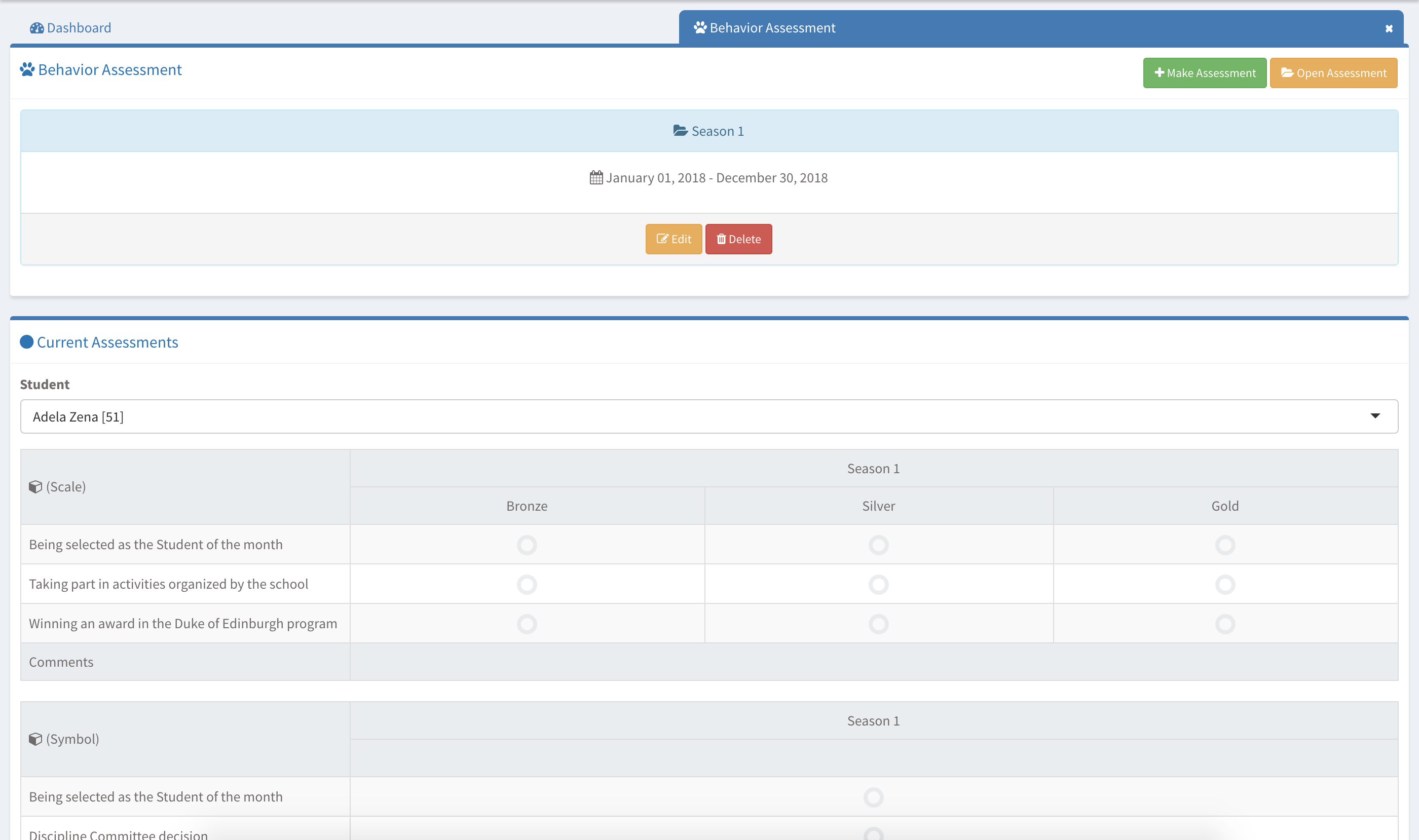Select Silver for school activities row
This screenshot has width=1419, height=840.
coord(878,585)
